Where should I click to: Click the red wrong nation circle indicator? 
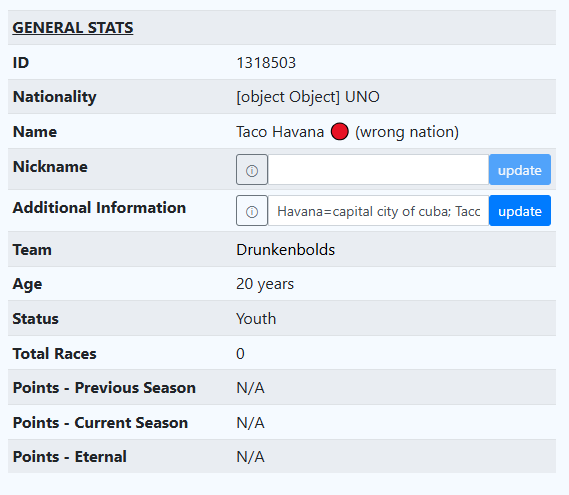coord(340,132)
